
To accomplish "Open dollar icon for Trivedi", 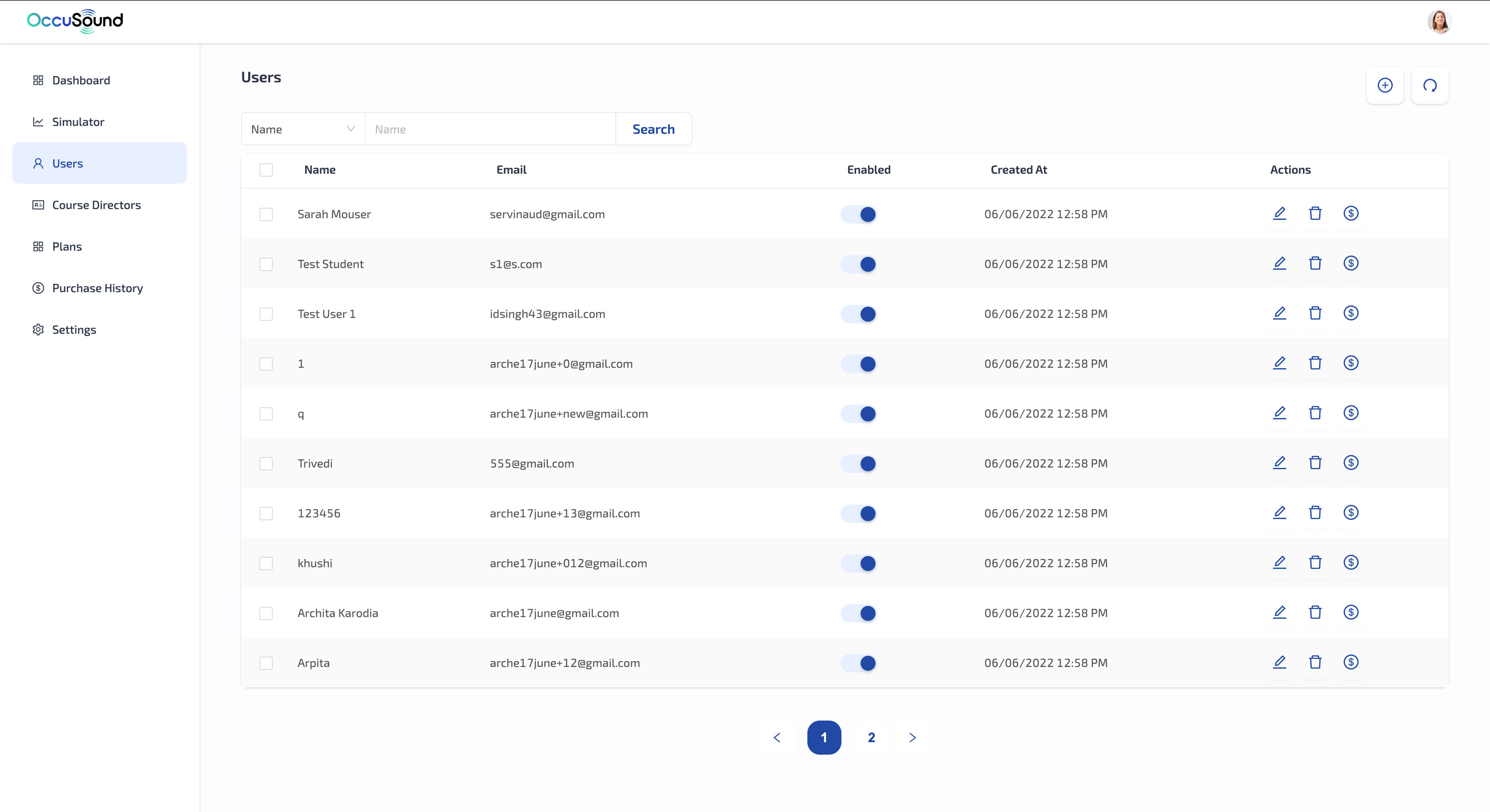I will tap(1351, 463).
